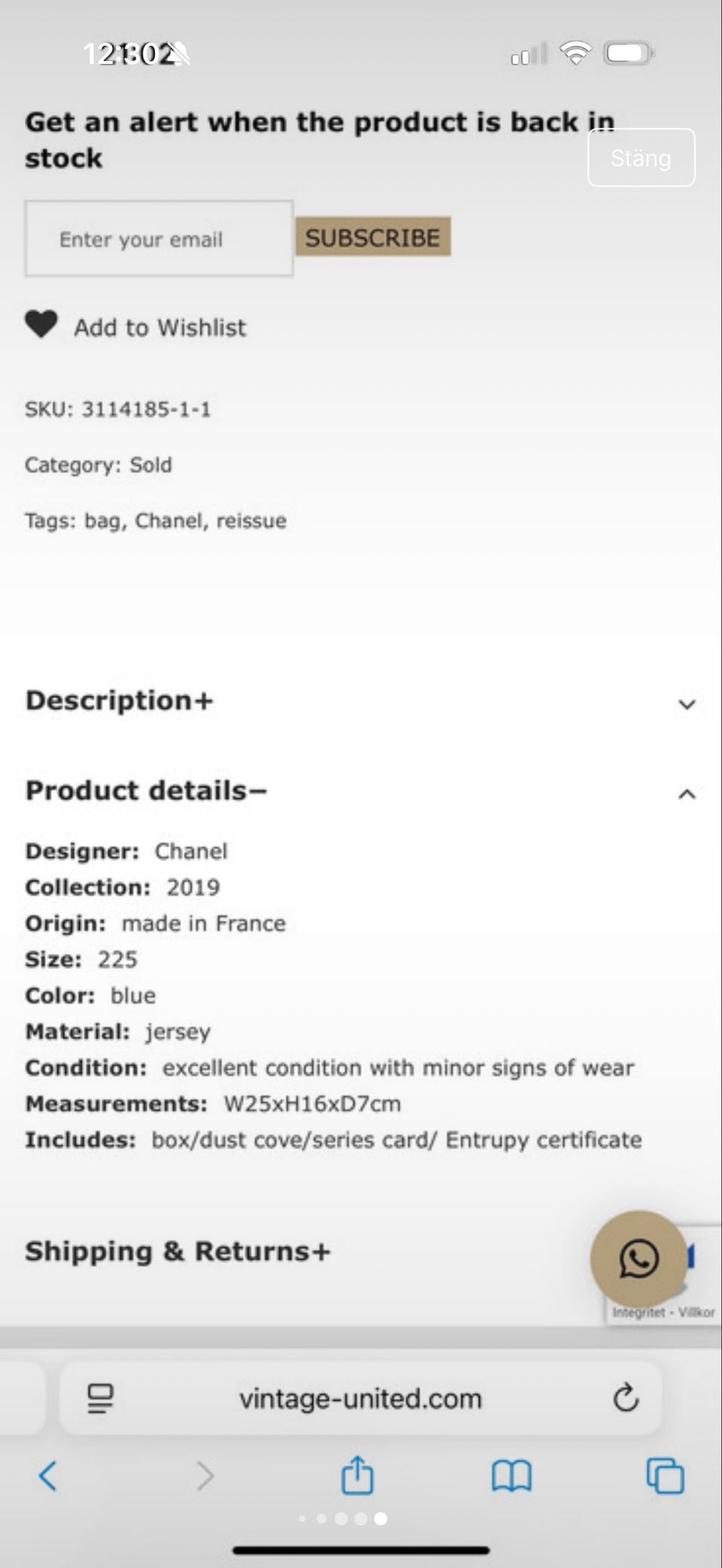Click the Add to Wishlist link
This screenshot has height=1568, width=722.
click(x=159, y=328)
